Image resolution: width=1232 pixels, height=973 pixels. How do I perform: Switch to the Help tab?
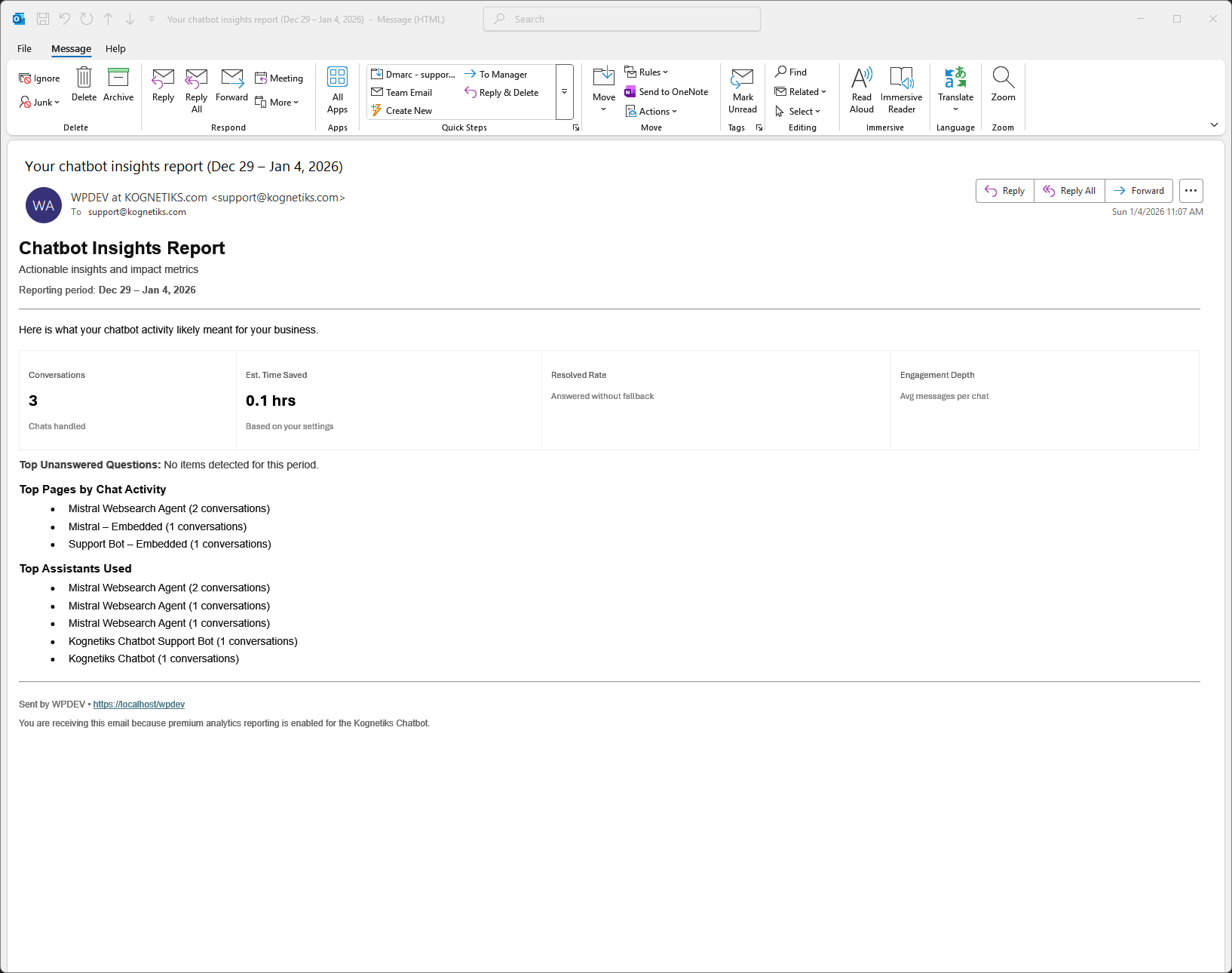[115, 49]
